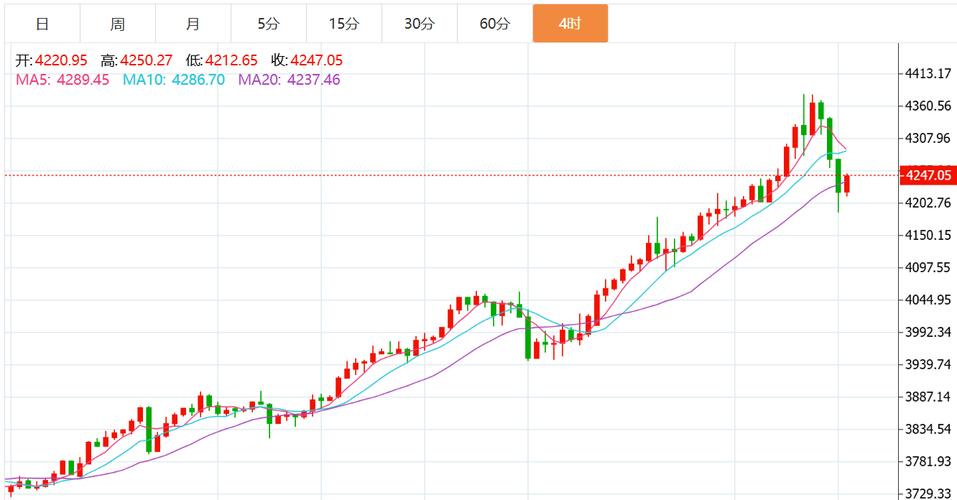Image resolution: width=957 pixels, height=500 pixels.
Task: Choose the 30分 interval tab
Action: click(x=419, y=24)
